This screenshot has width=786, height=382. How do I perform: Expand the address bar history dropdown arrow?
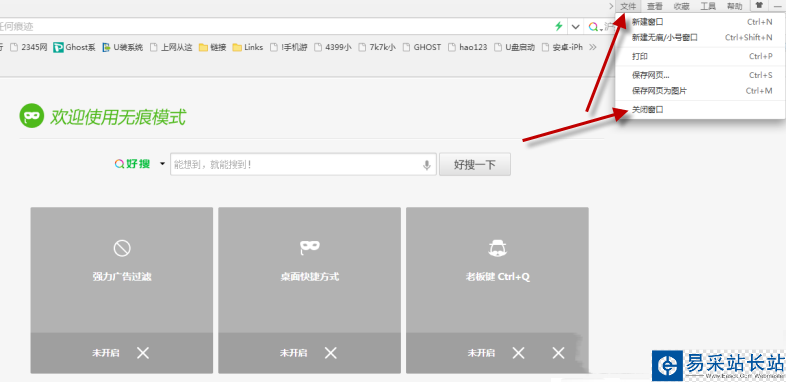(575, 27)
